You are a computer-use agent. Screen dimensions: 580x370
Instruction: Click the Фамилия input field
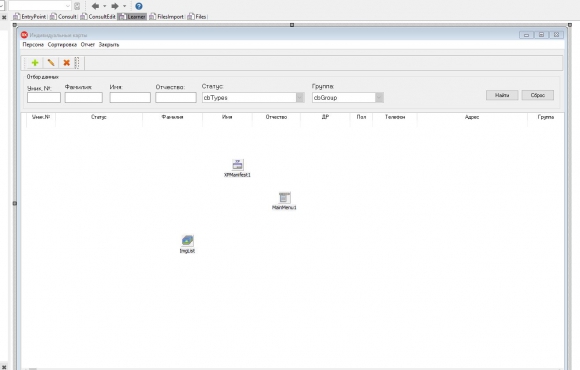tap(84, 98)
